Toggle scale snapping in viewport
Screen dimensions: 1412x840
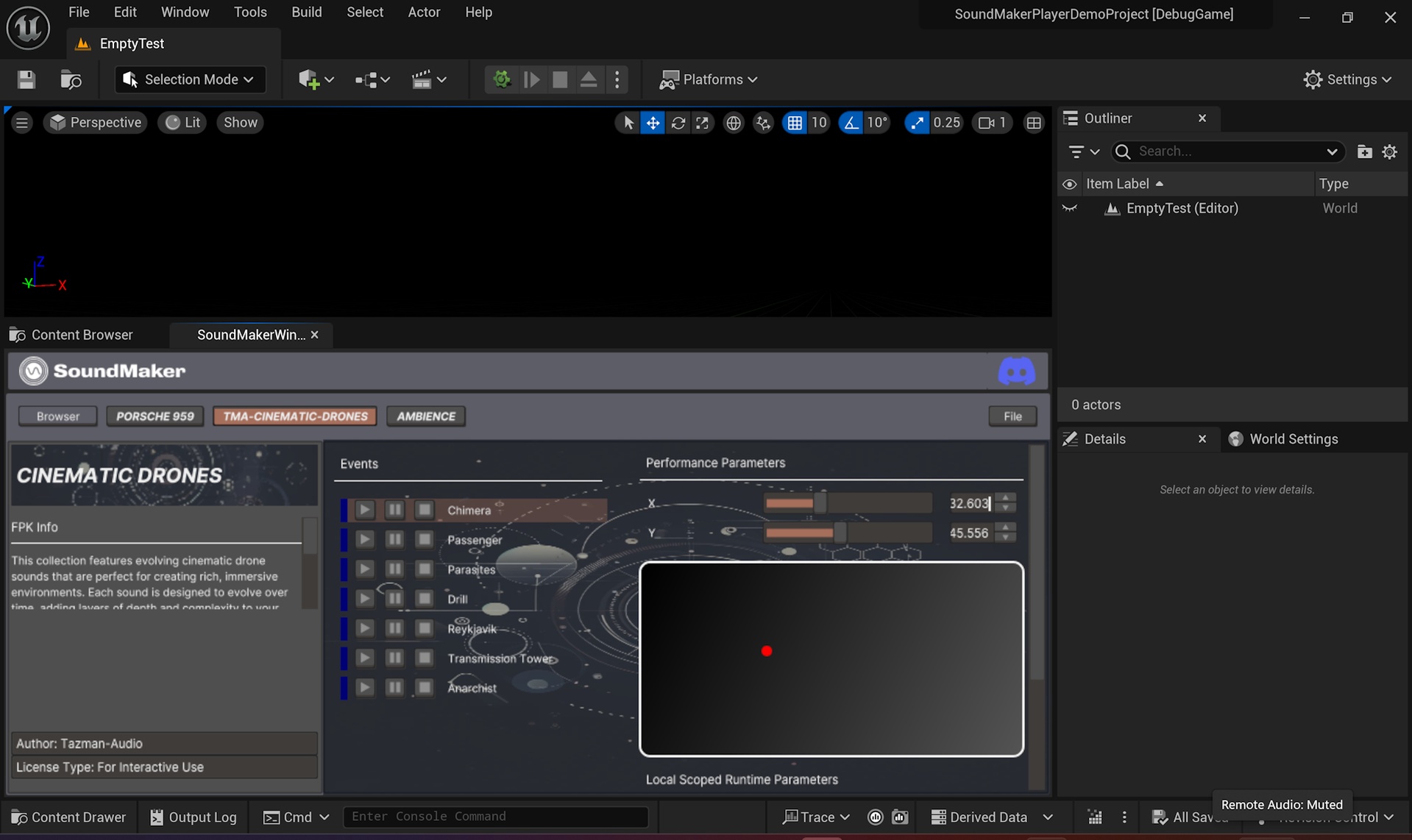pyautogui.click(x=916, y=123)
